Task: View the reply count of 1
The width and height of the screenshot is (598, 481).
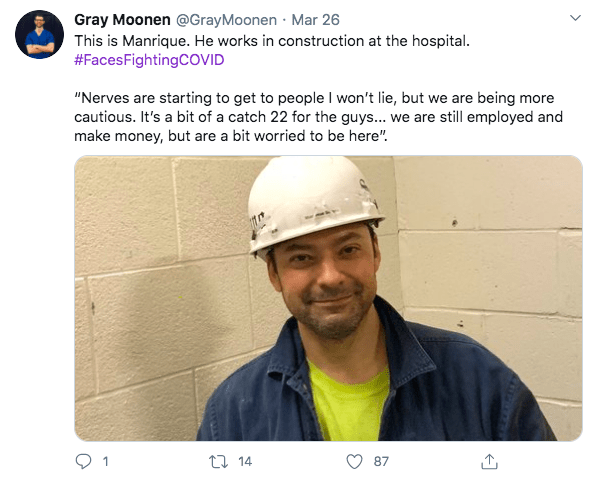Action: click(106, 462)
